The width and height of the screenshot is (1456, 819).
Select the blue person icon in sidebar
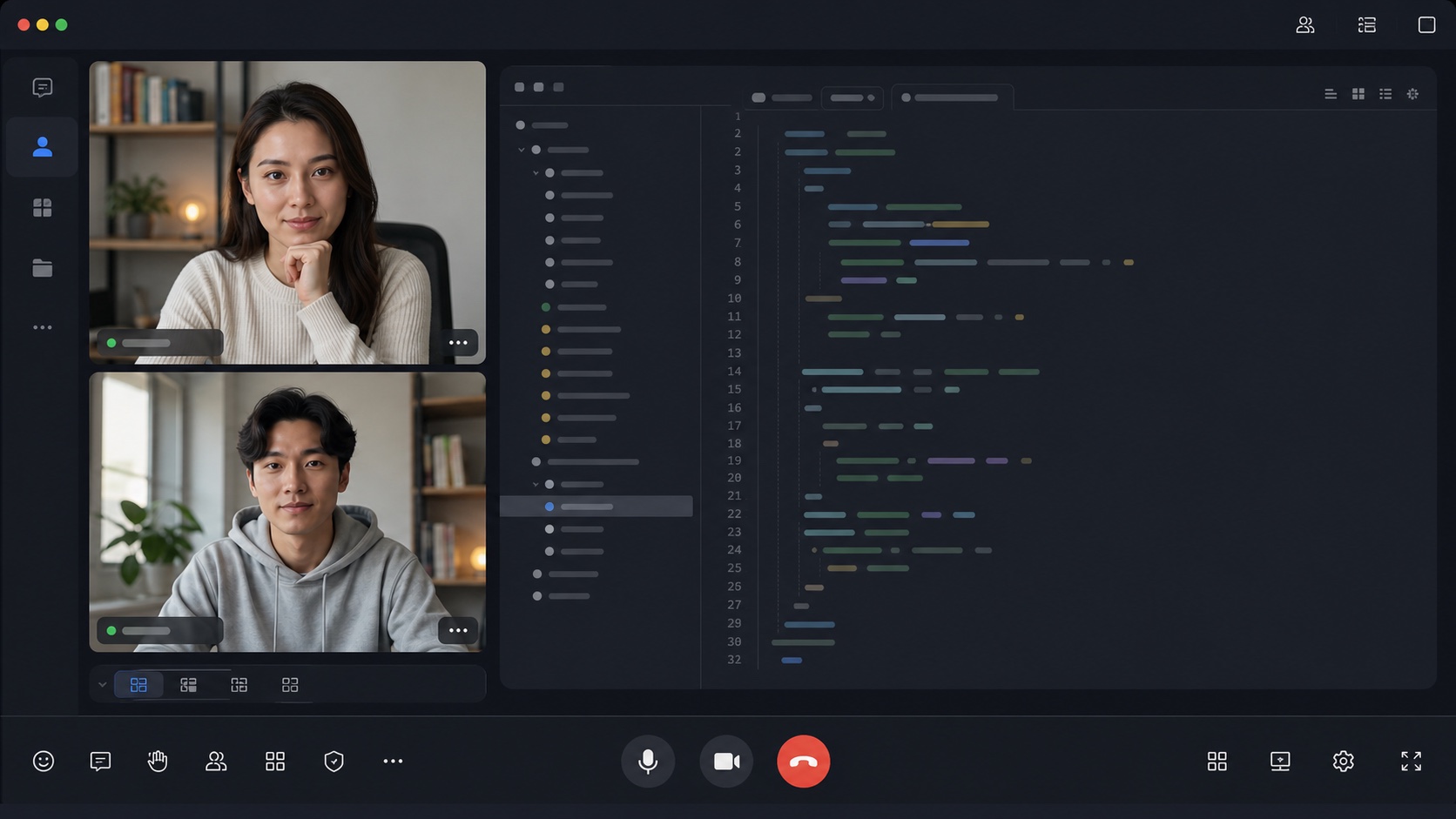click(x=42, y=147)
